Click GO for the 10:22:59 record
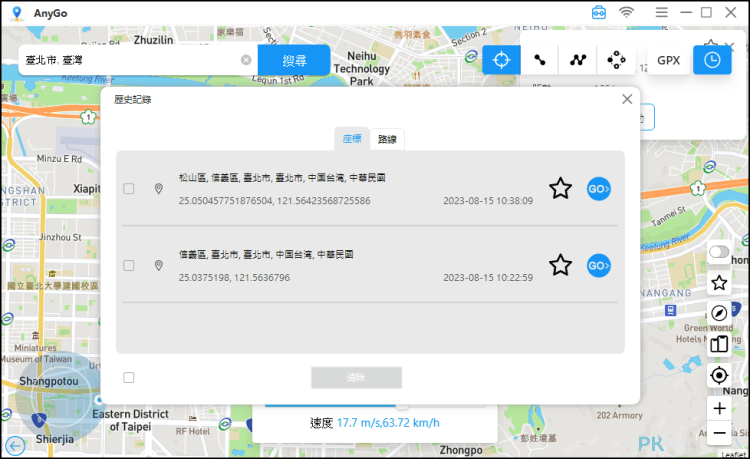750x459 pixels. point(599,265)
